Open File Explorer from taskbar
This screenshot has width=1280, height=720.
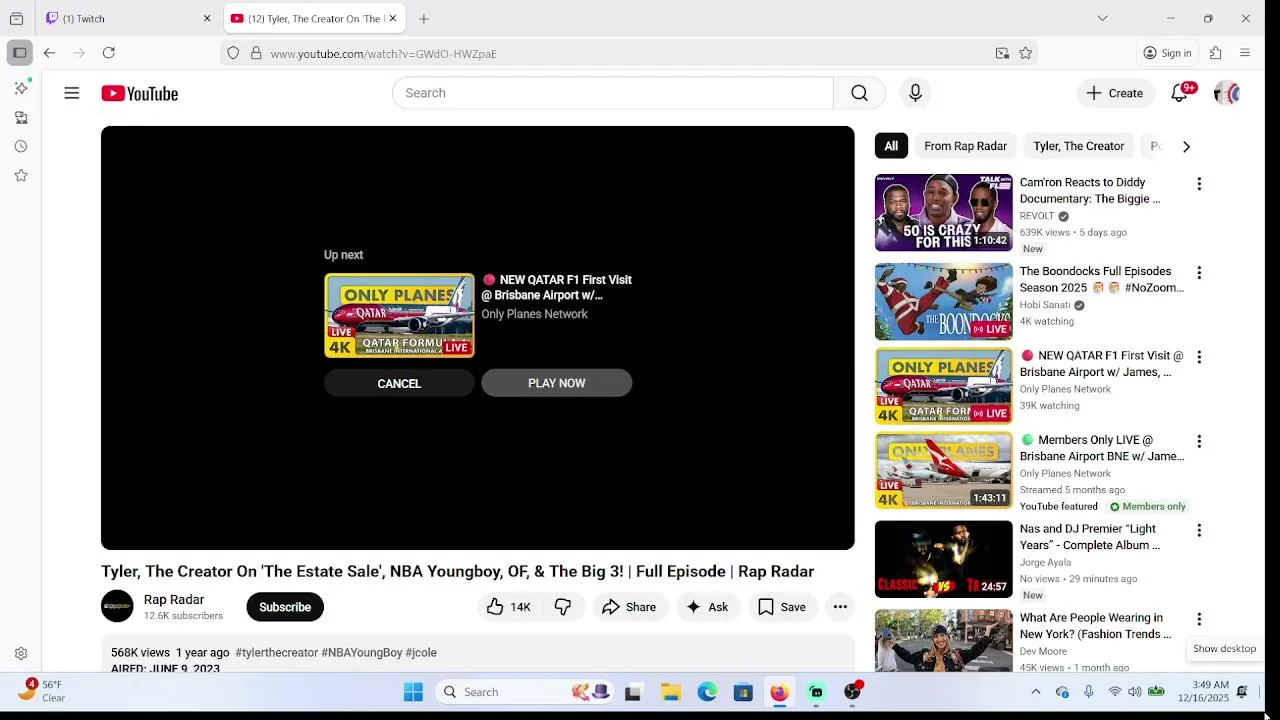click(671, 692)
